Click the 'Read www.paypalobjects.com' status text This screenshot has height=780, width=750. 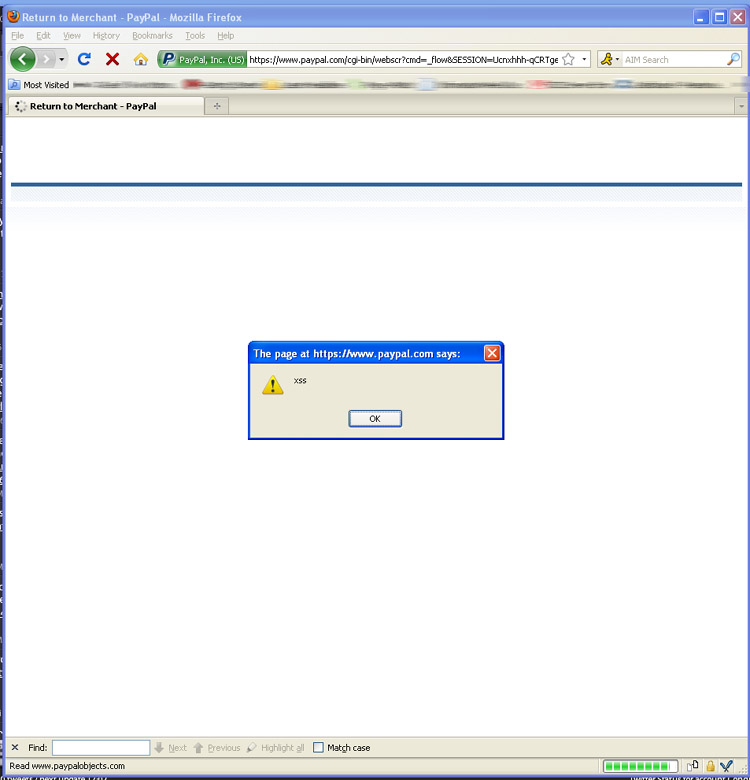[x=67, y=766]
